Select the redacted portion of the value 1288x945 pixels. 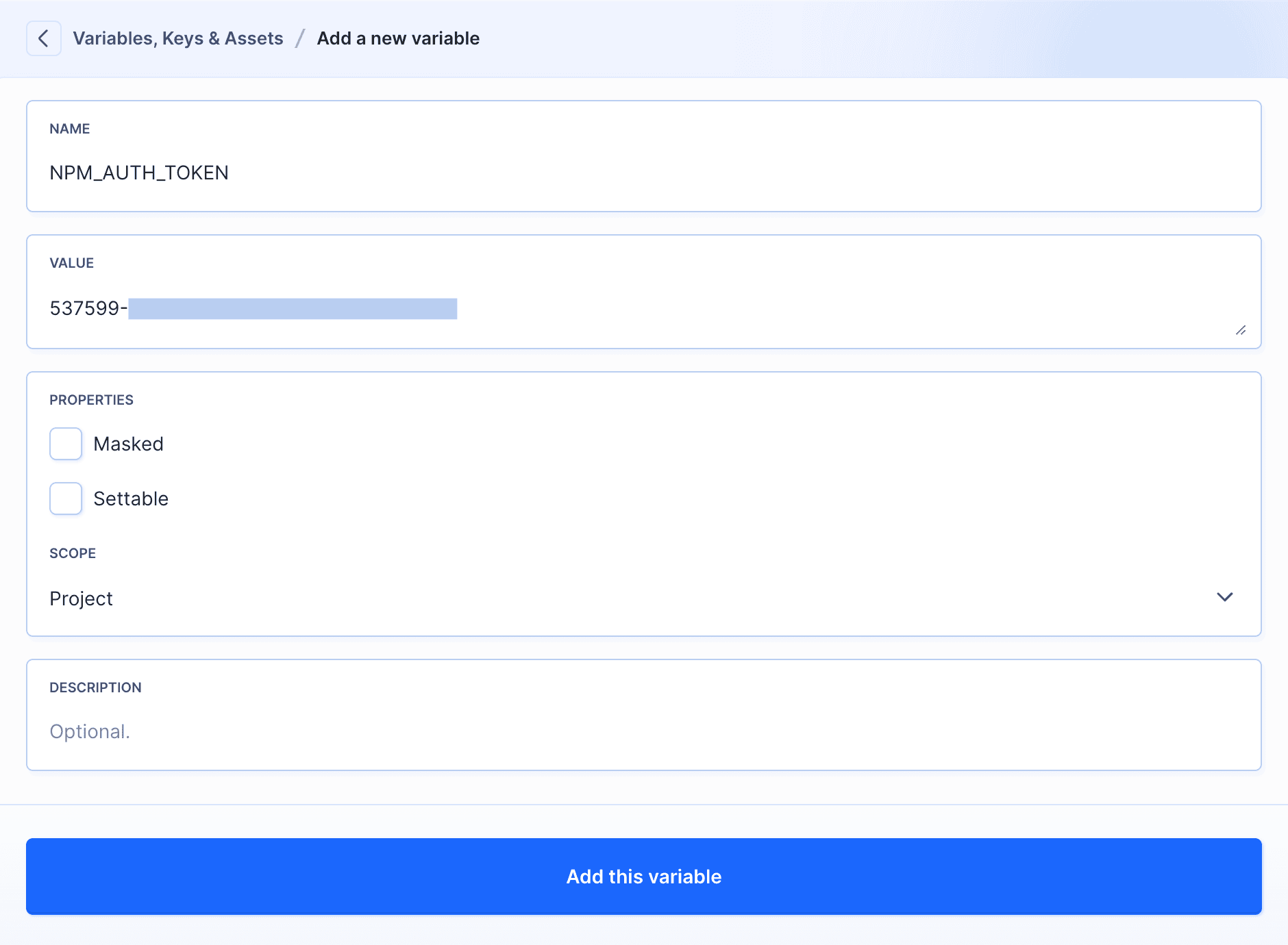click(x=295, y=308)
